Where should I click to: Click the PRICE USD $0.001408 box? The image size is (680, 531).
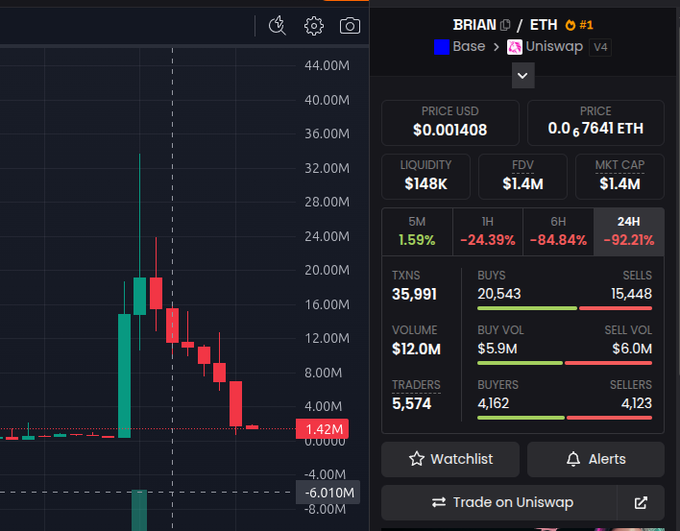450,123
